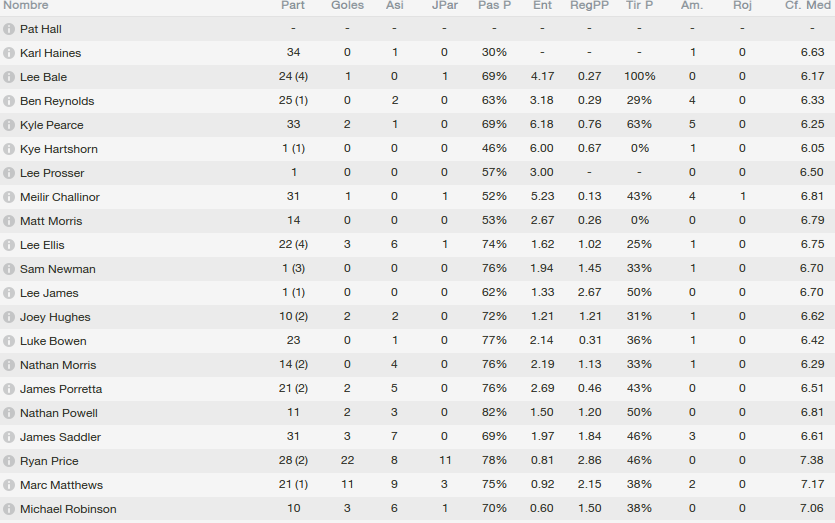Select the Nathan Powell name link
This screenshot has width=835, height=523.
[x=58, y=413]
